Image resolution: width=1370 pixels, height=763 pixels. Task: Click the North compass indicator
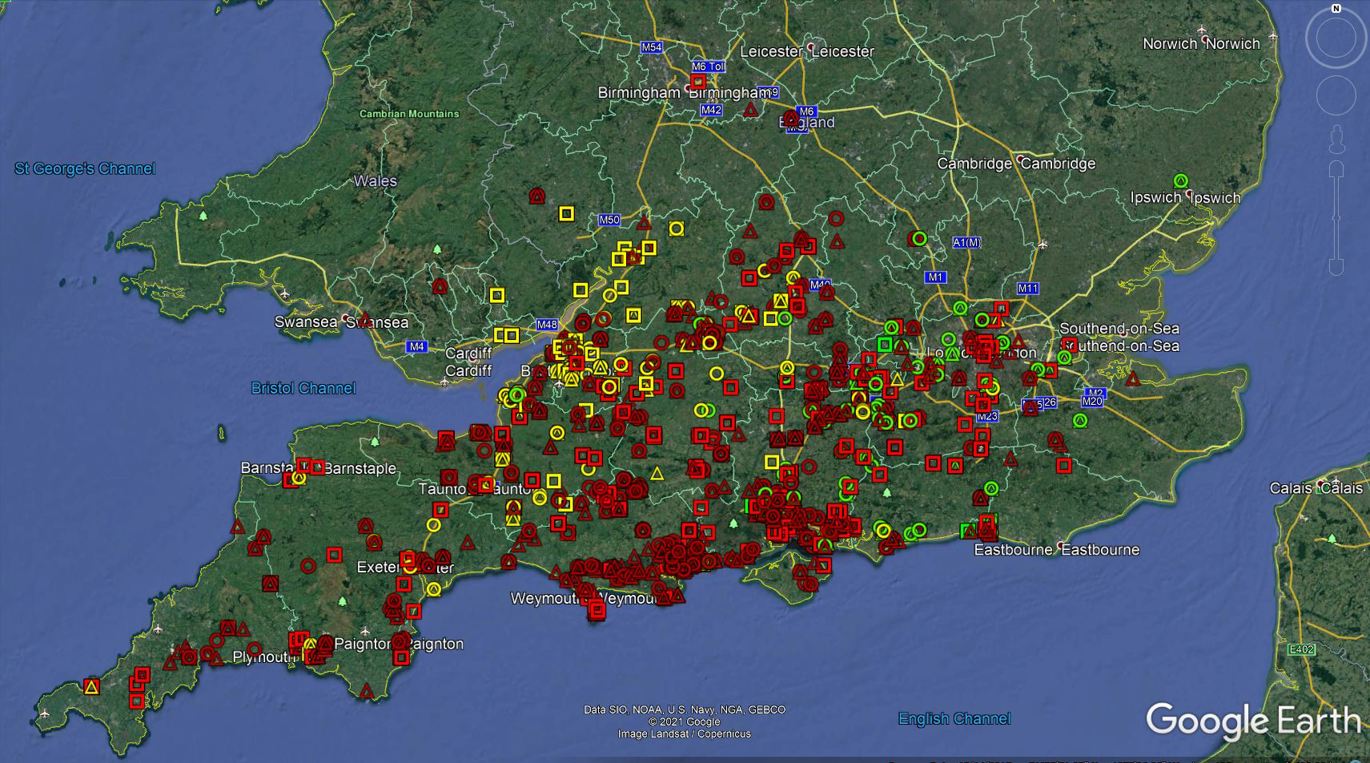click(1336, 9)
